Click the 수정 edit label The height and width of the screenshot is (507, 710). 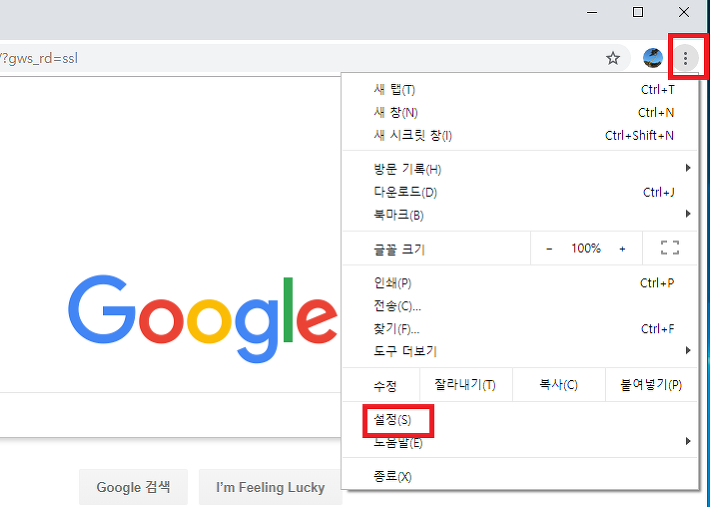(x=385, y=386)
